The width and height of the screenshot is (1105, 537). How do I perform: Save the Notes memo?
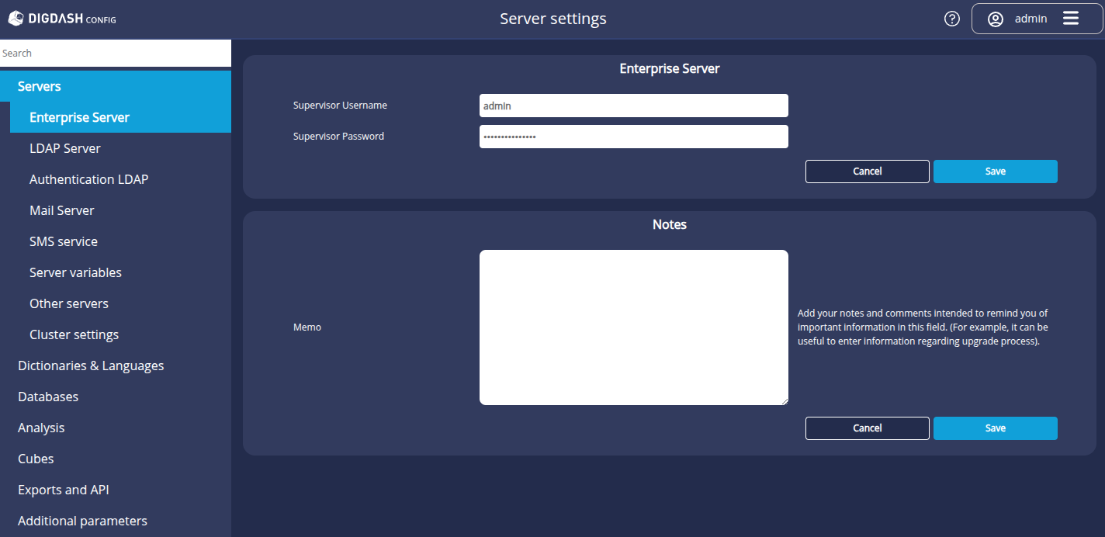(995, 428)
